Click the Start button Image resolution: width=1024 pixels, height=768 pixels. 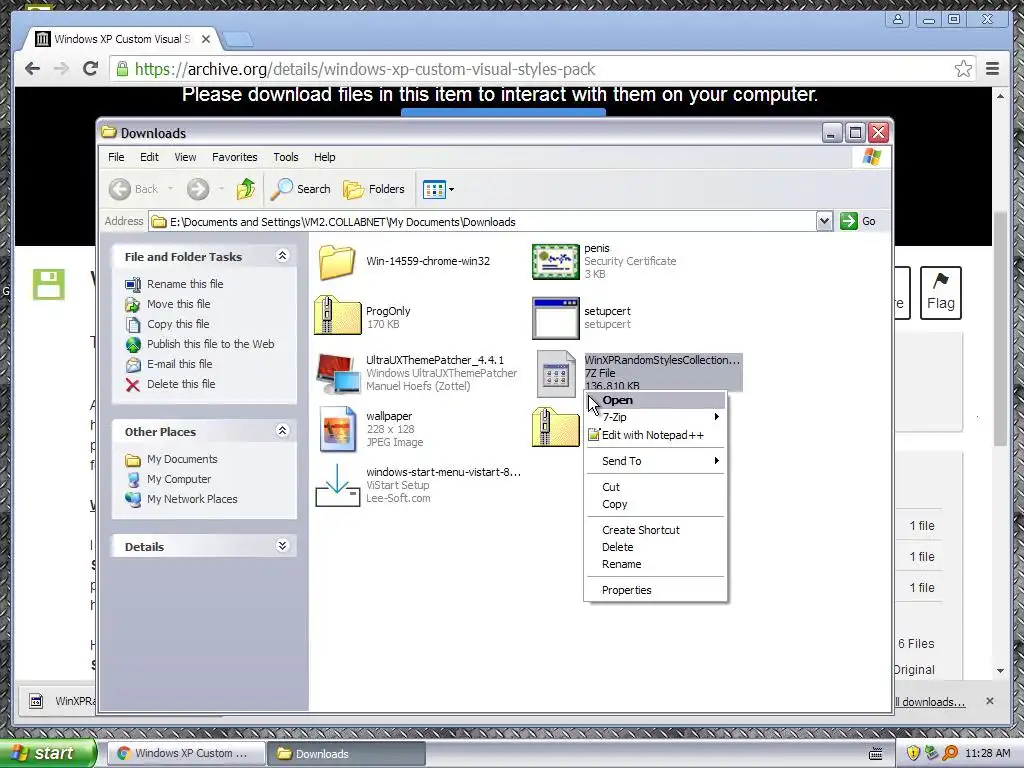pyautogui.click(x=48, y=754)
